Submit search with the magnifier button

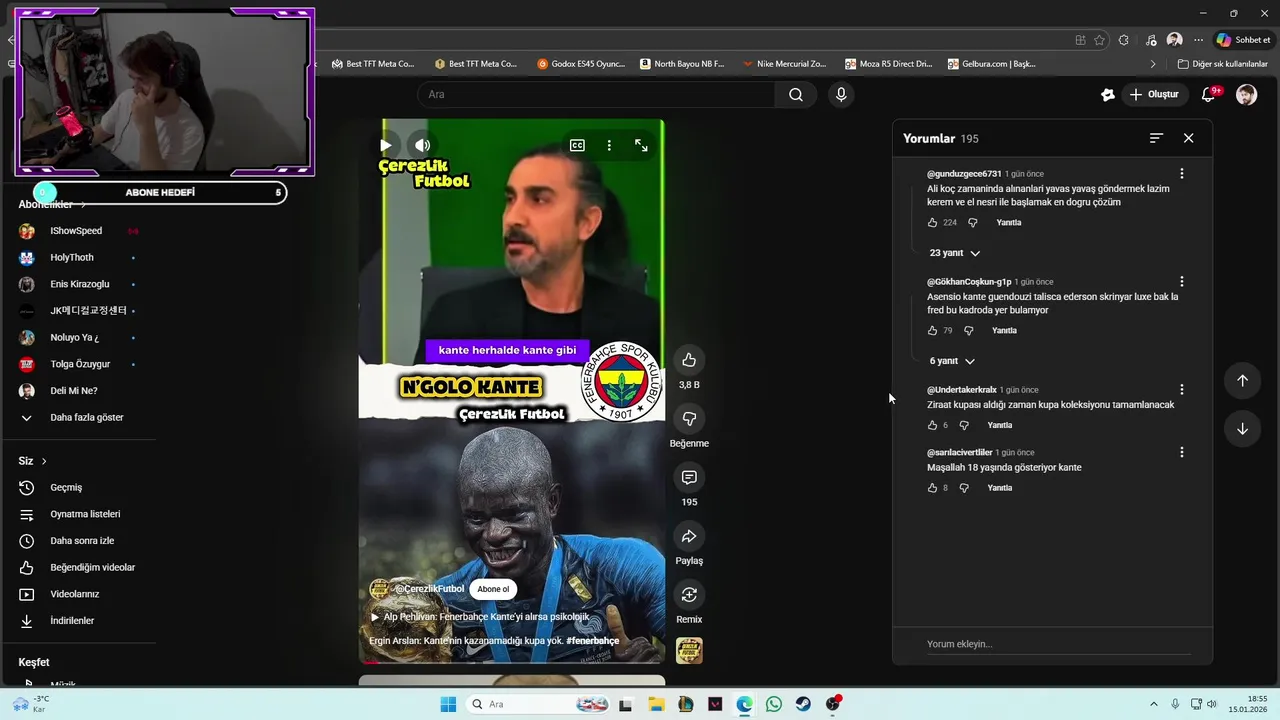click(x=796, y=94)
